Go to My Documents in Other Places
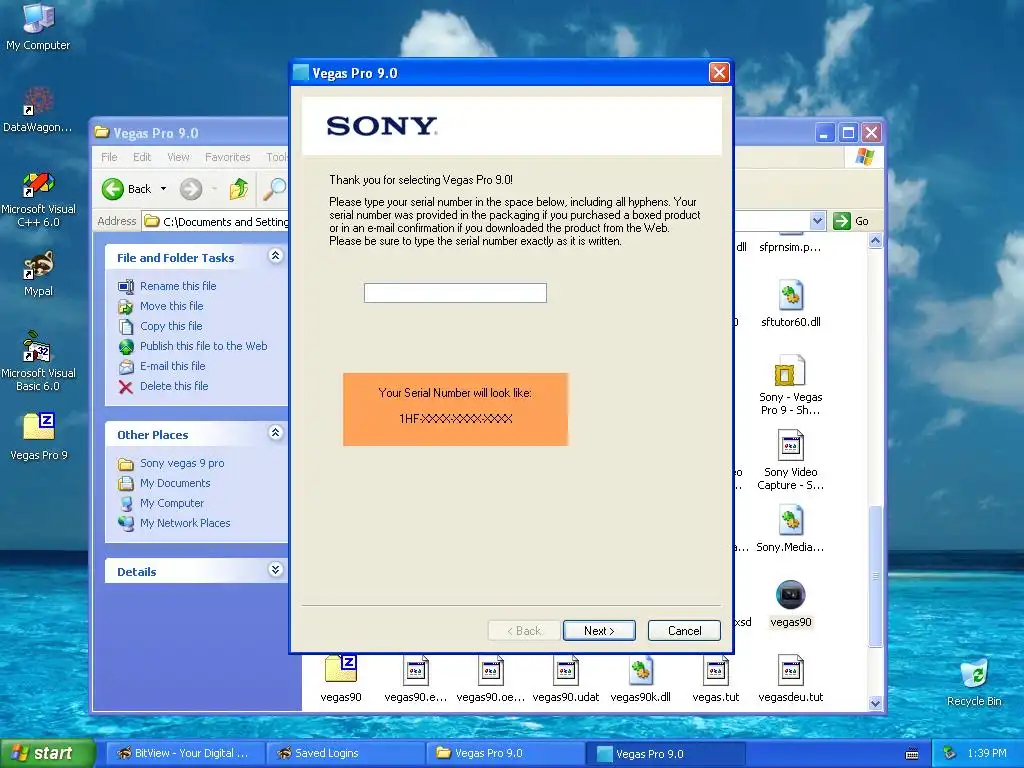This screenshot has height=768, width=1024. point(175,483)
